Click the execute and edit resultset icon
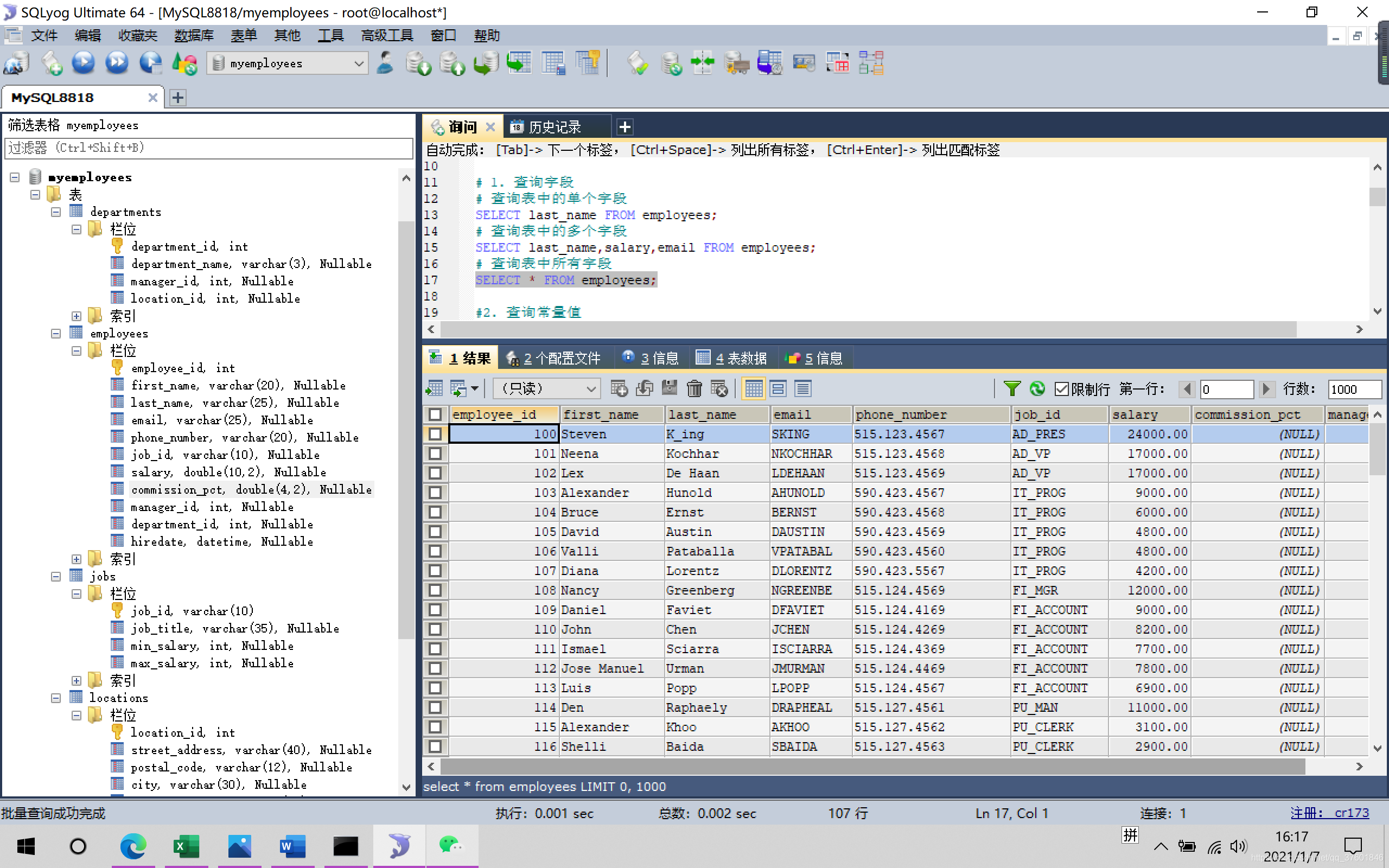This screenshot has height=868, width=1389. click(151, 63)
